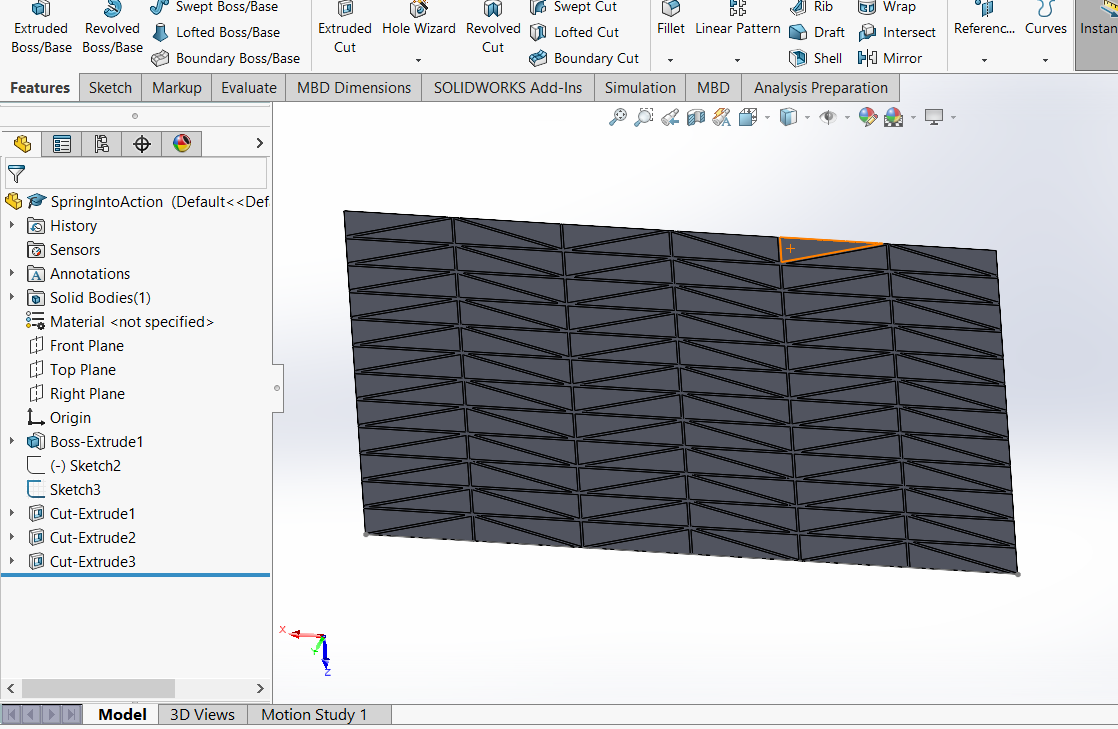Click Zoom to Fit icon
This screenshot has height=729, width=1118.
pyautogui.click(x=617, y=117)
